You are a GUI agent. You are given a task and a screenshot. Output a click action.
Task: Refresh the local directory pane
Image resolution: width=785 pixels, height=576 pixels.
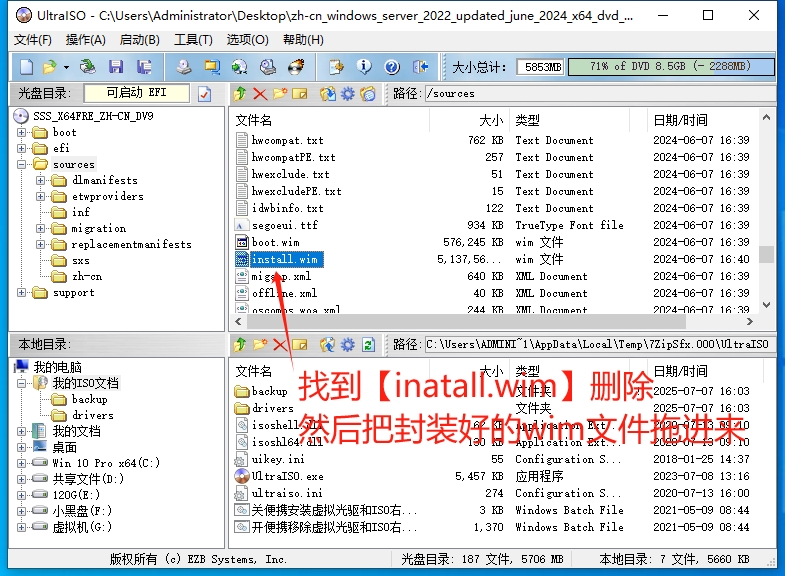point(368,345)
